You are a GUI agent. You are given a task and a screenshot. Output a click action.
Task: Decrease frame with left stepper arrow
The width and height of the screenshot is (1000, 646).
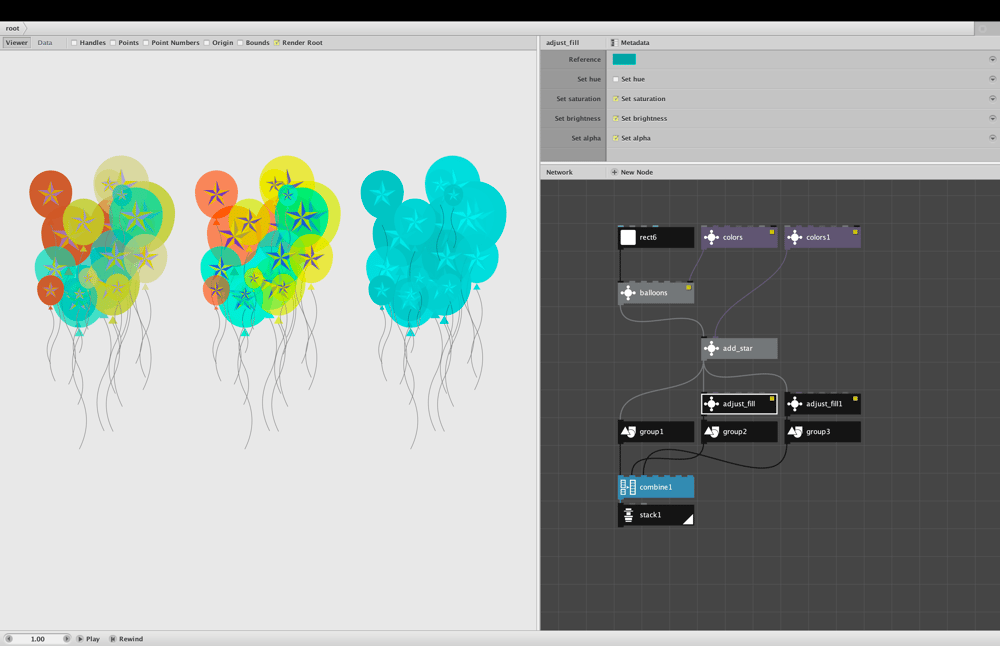click(9, 639)
